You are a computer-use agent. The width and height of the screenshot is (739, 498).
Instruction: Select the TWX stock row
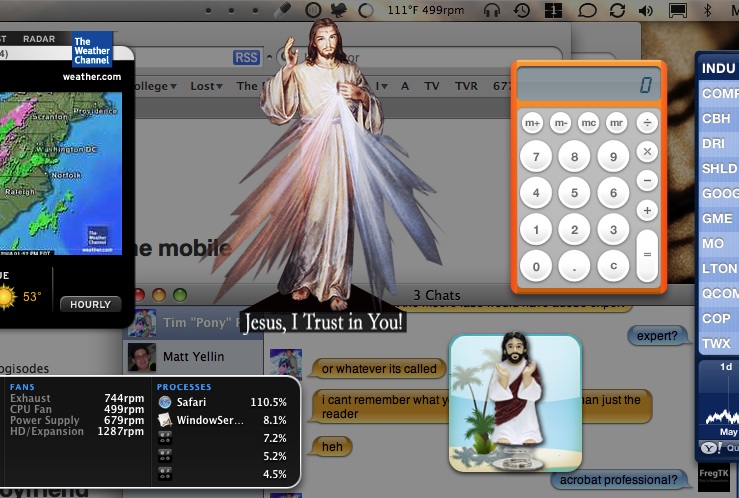[718, 343]
